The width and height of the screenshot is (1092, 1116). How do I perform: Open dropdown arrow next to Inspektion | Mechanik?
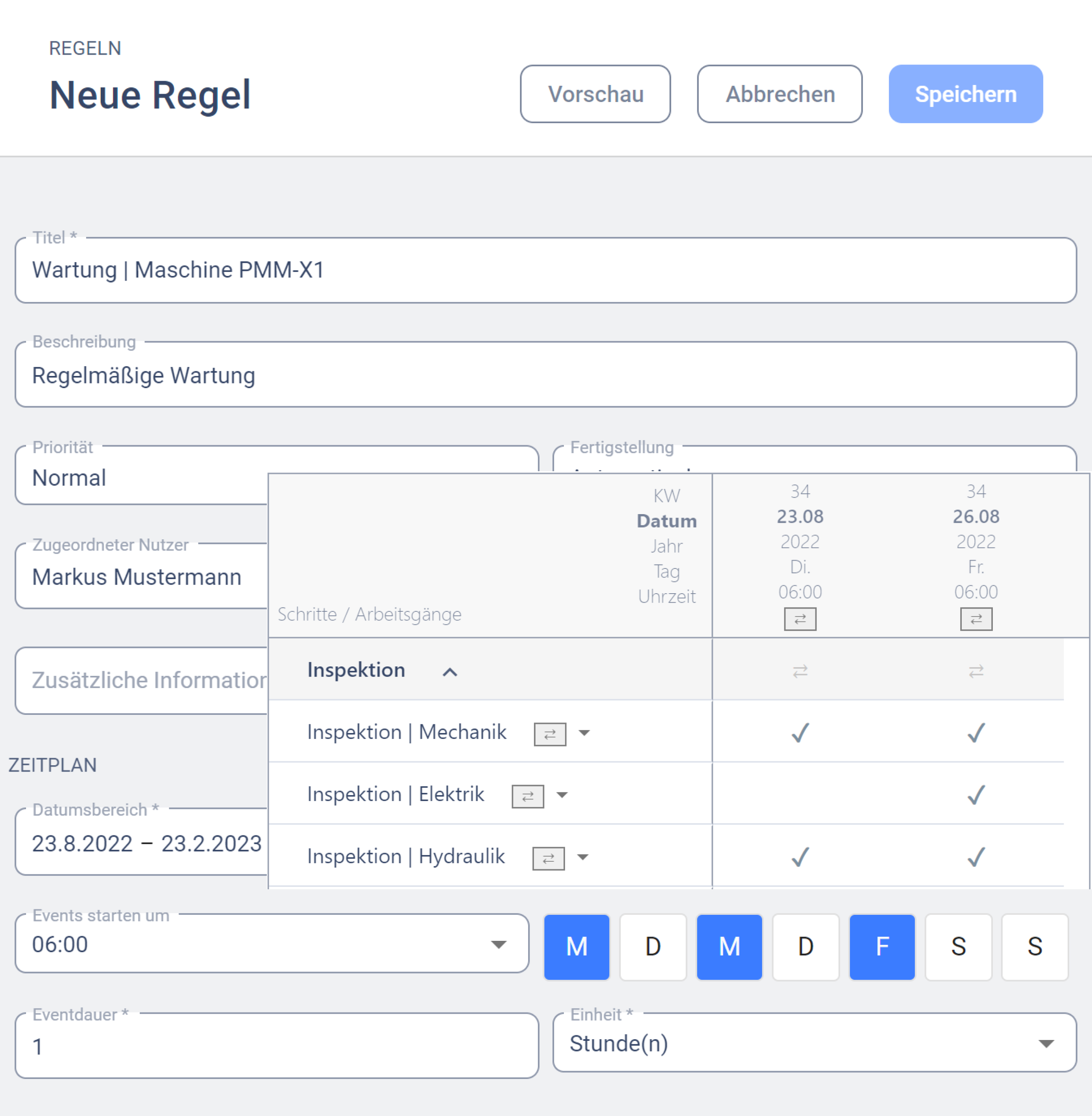pos(584,733)
